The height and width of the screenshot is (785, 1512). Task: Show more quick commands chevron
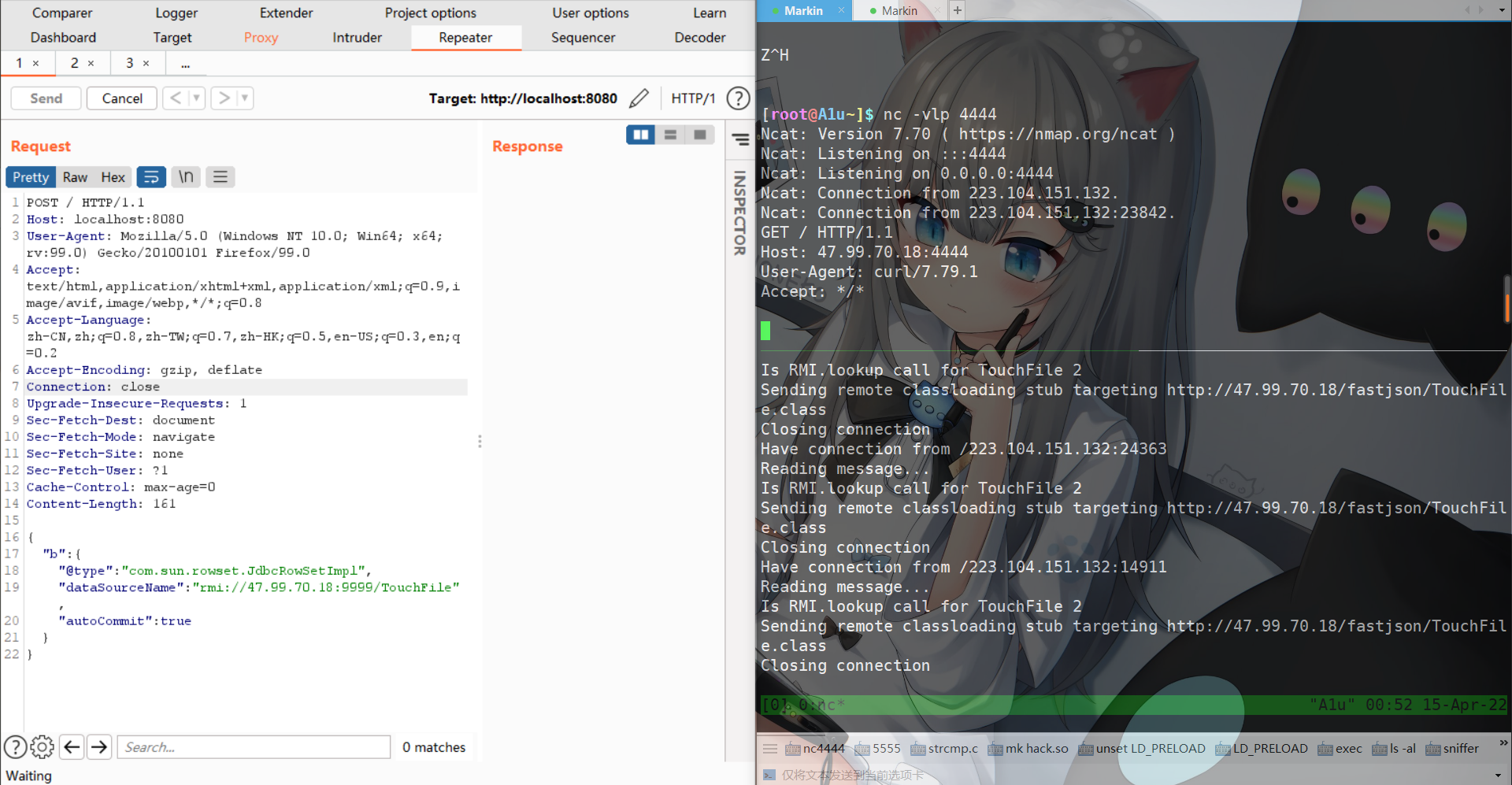click(x=1503, y=742)
